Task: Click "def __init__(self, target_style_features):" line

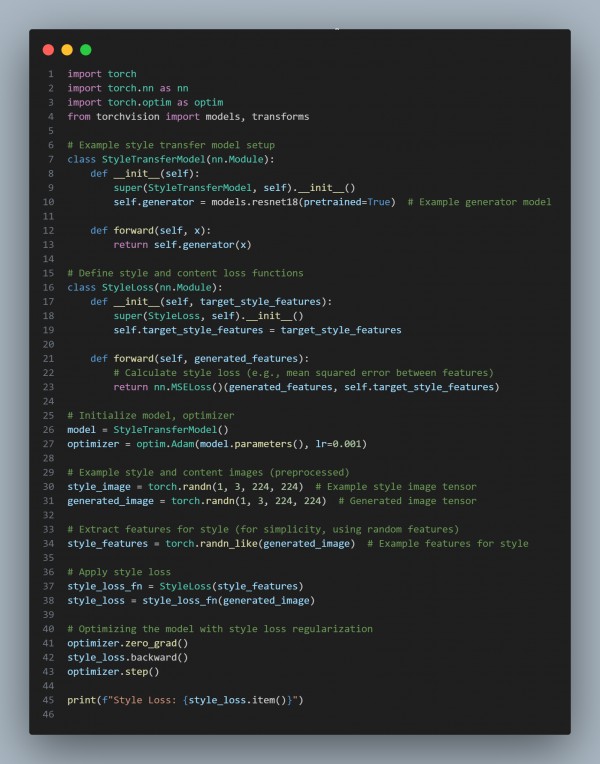Action: coord(211,302)
